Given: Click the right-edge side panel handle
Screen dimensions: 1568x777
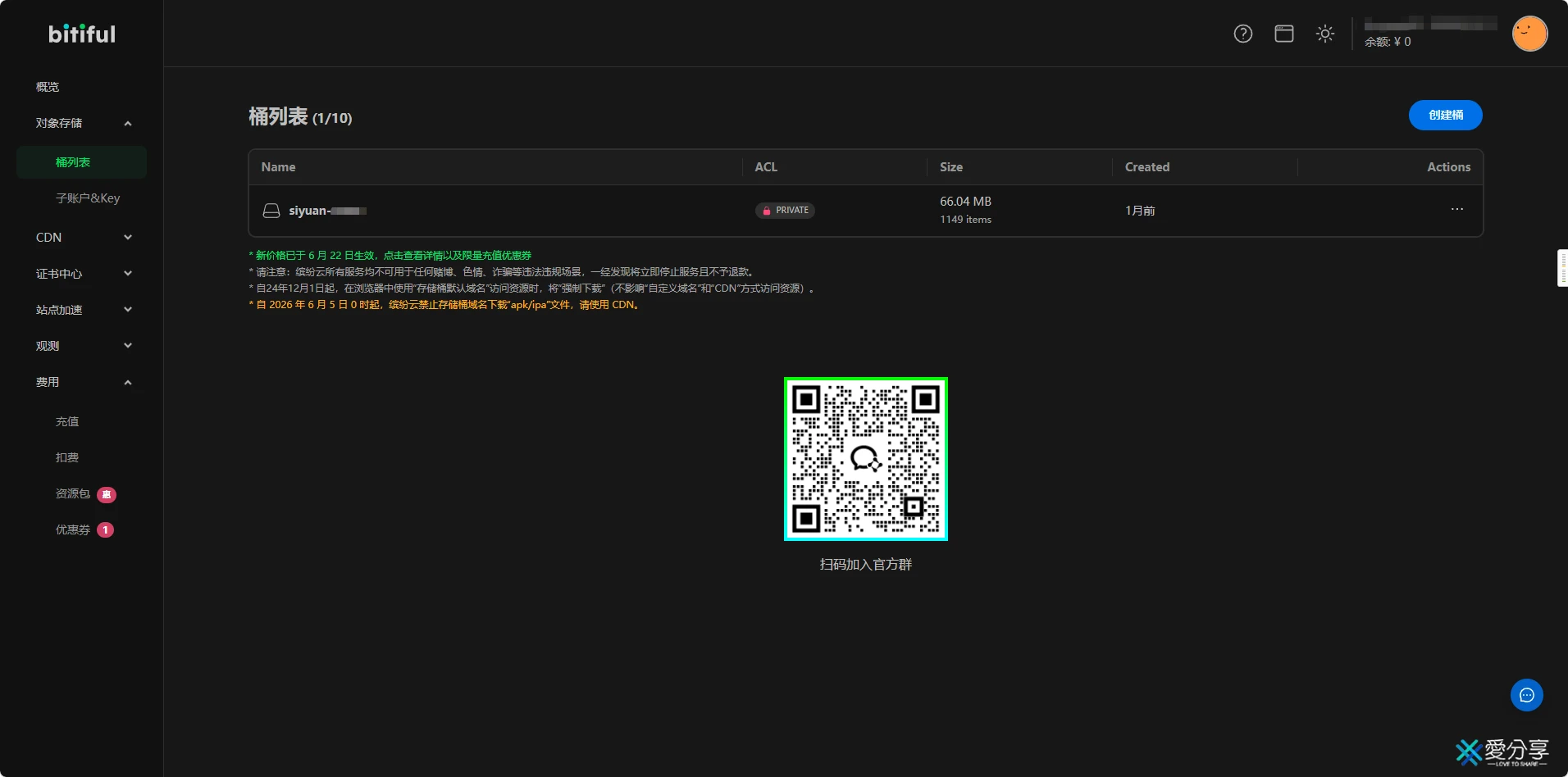Looking at the screenshot, I should [1562, 268].
